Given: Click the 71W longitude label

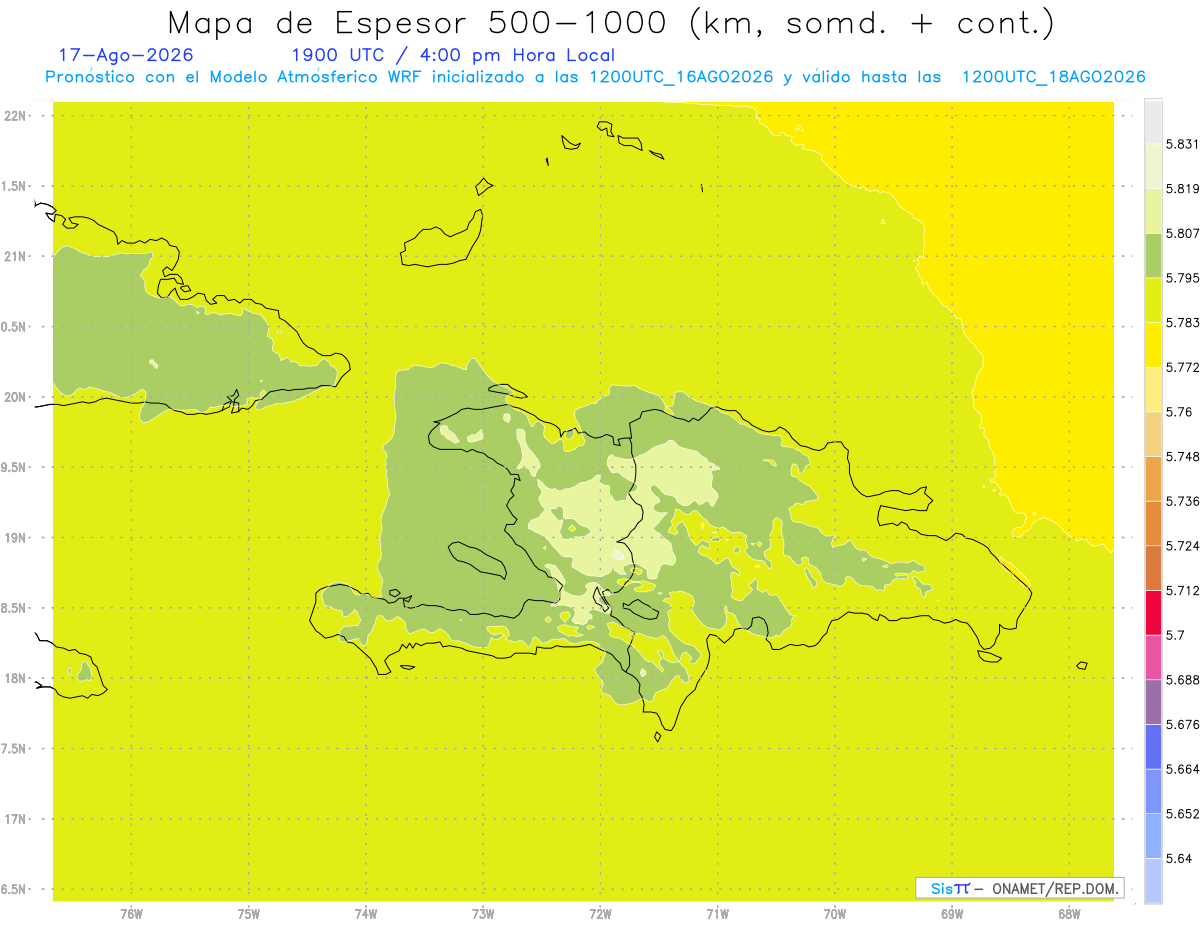Looking at the screenshot, I should coord(717,913).
